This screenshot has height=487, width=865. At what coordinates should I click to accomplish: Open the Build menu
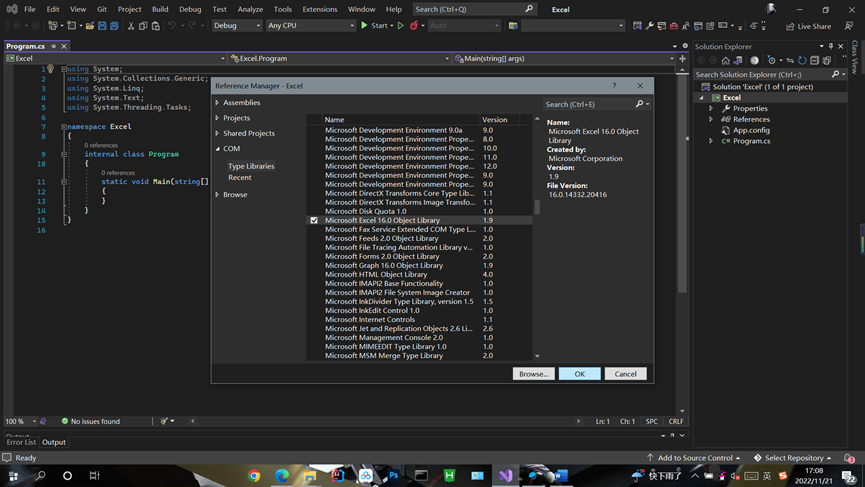(160, 9)
